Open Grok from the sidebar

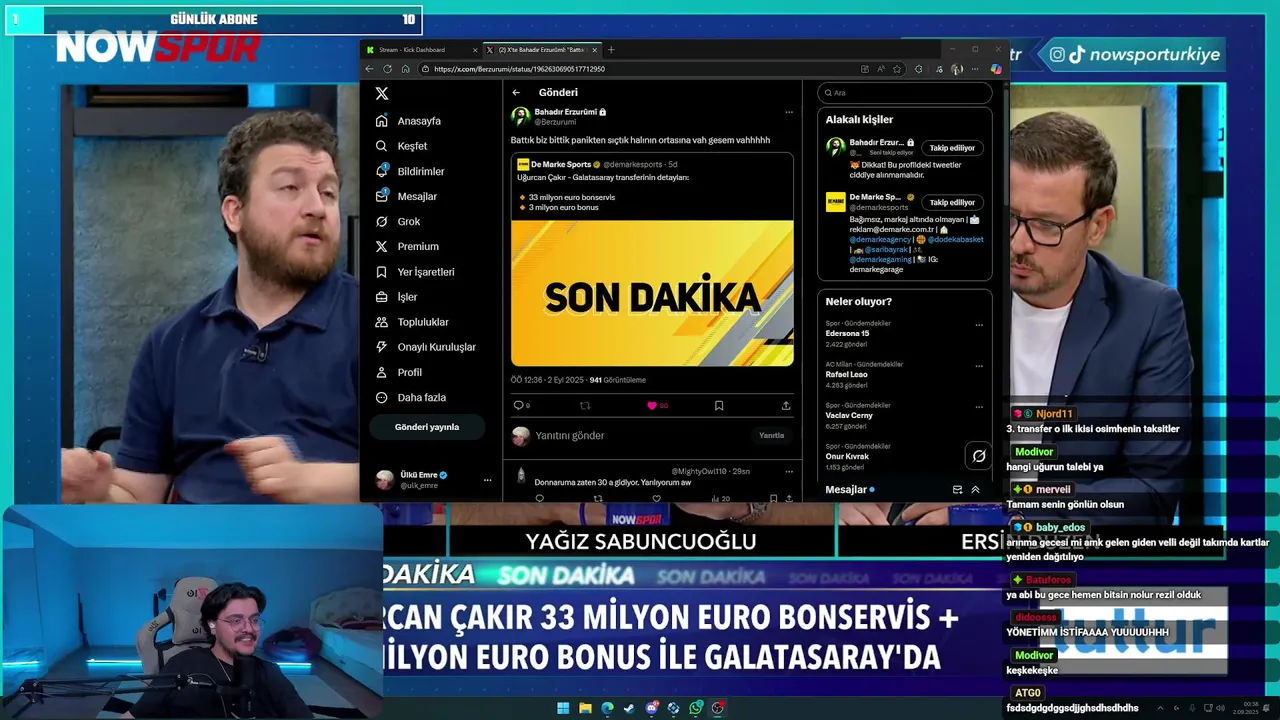(x=398, y=221)
